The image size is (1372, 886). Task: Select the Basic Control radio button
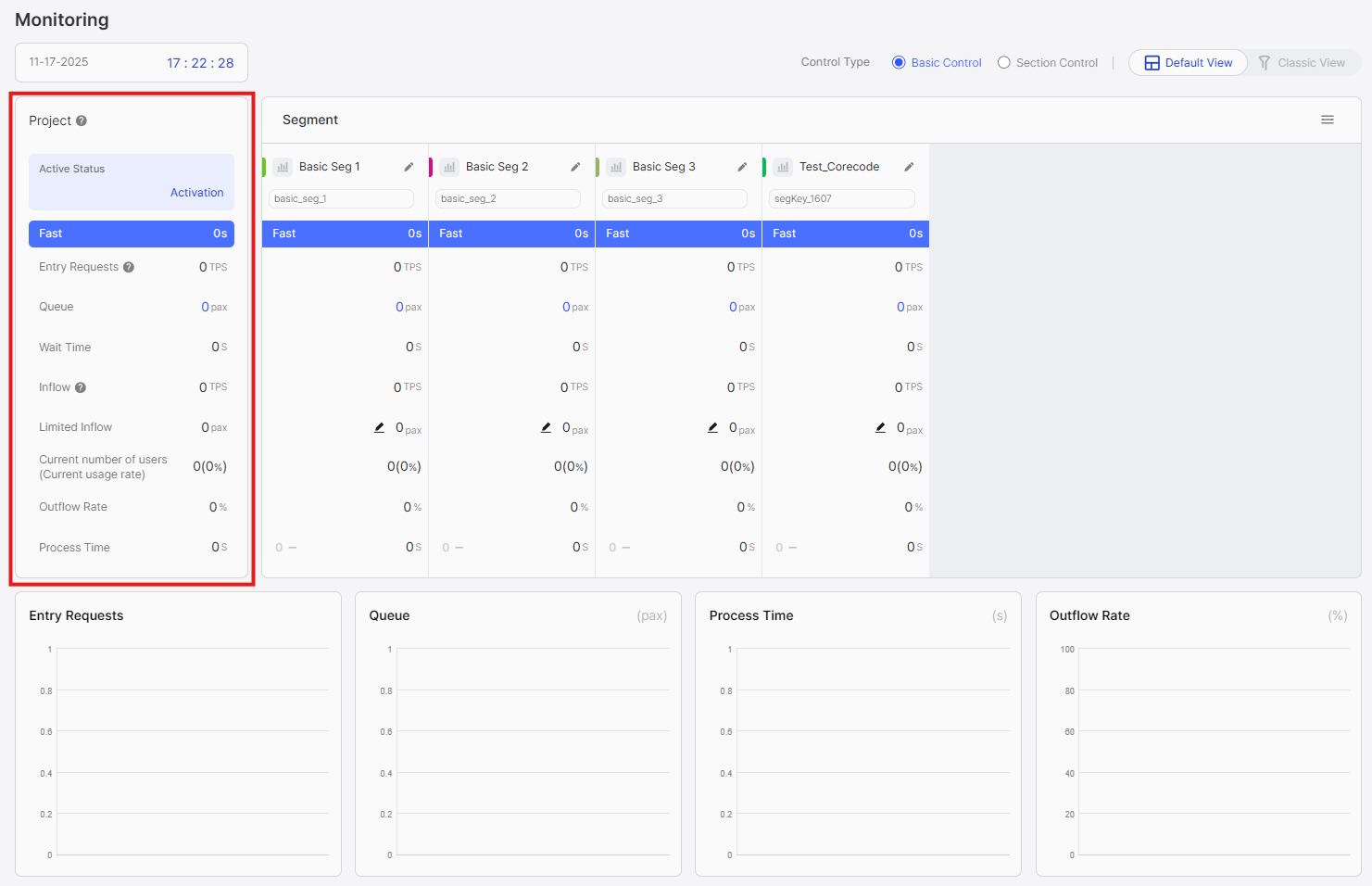coord(897,62)
